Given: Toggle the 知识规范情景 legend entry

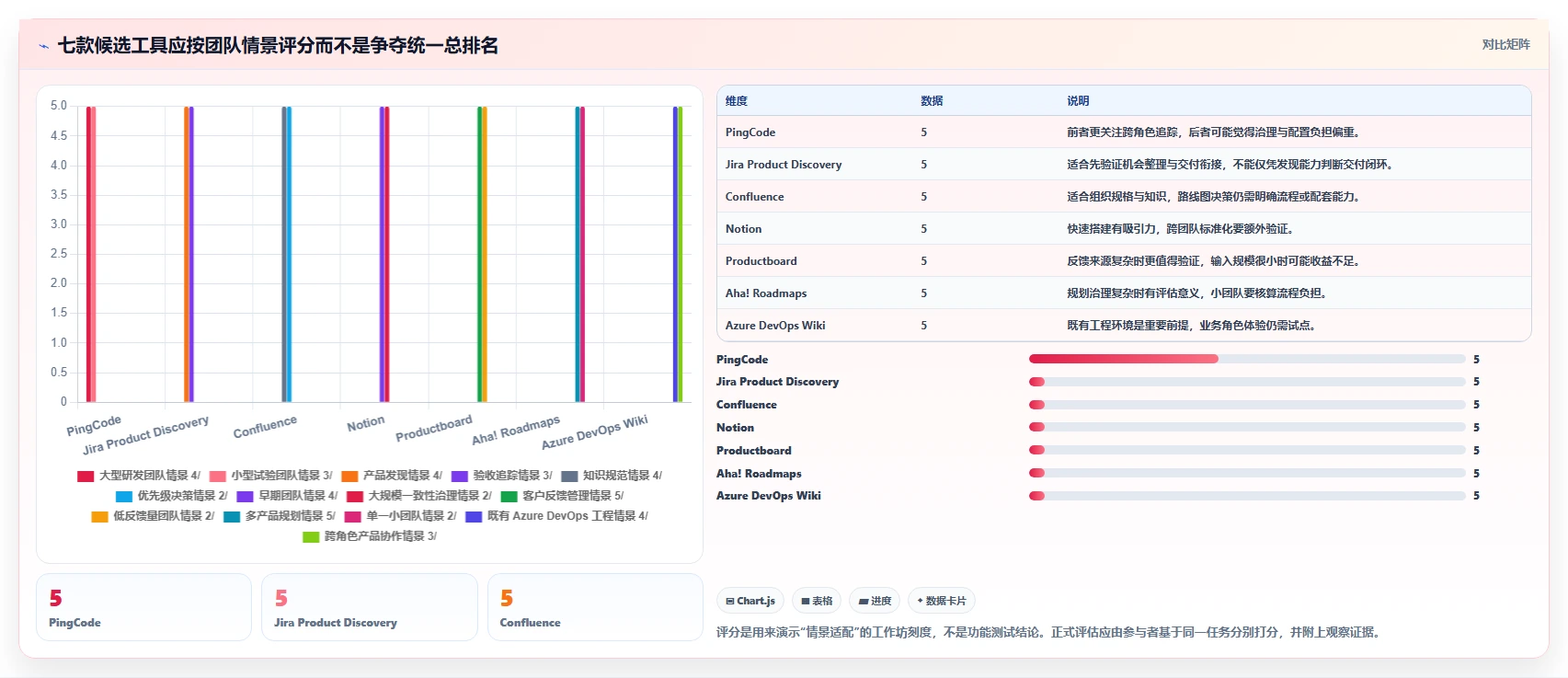Looking at the screenshot, I should (612, 476).
